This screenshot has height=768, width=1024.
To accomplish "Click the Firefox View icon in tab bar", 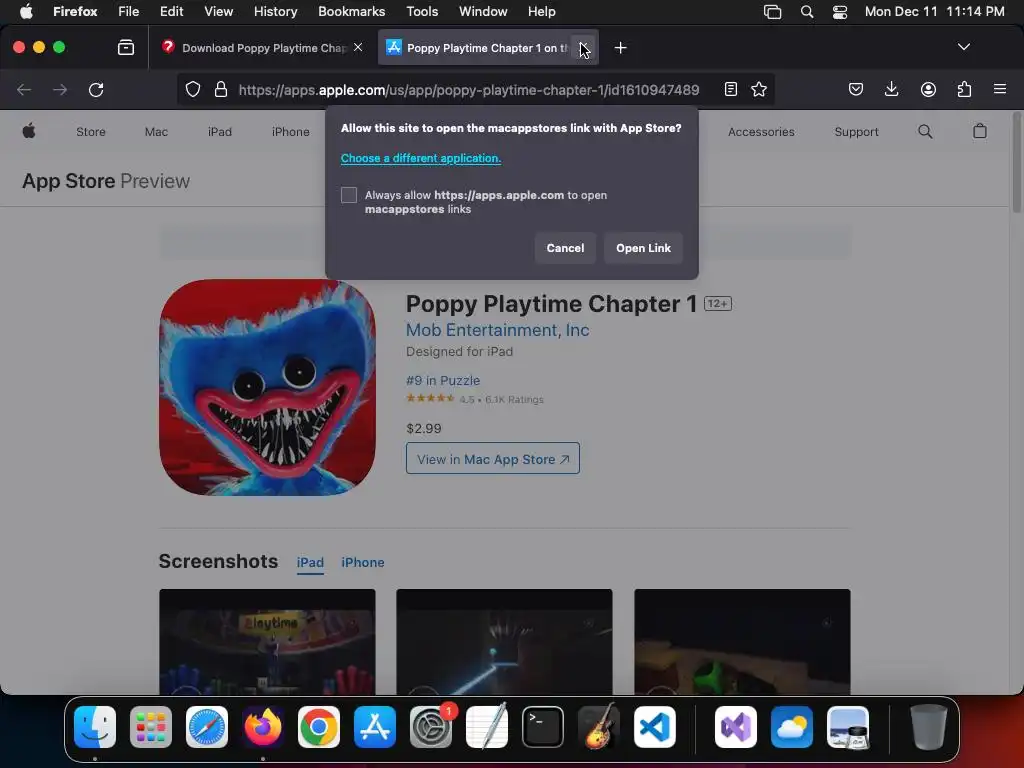I will (x=125, y=47).
